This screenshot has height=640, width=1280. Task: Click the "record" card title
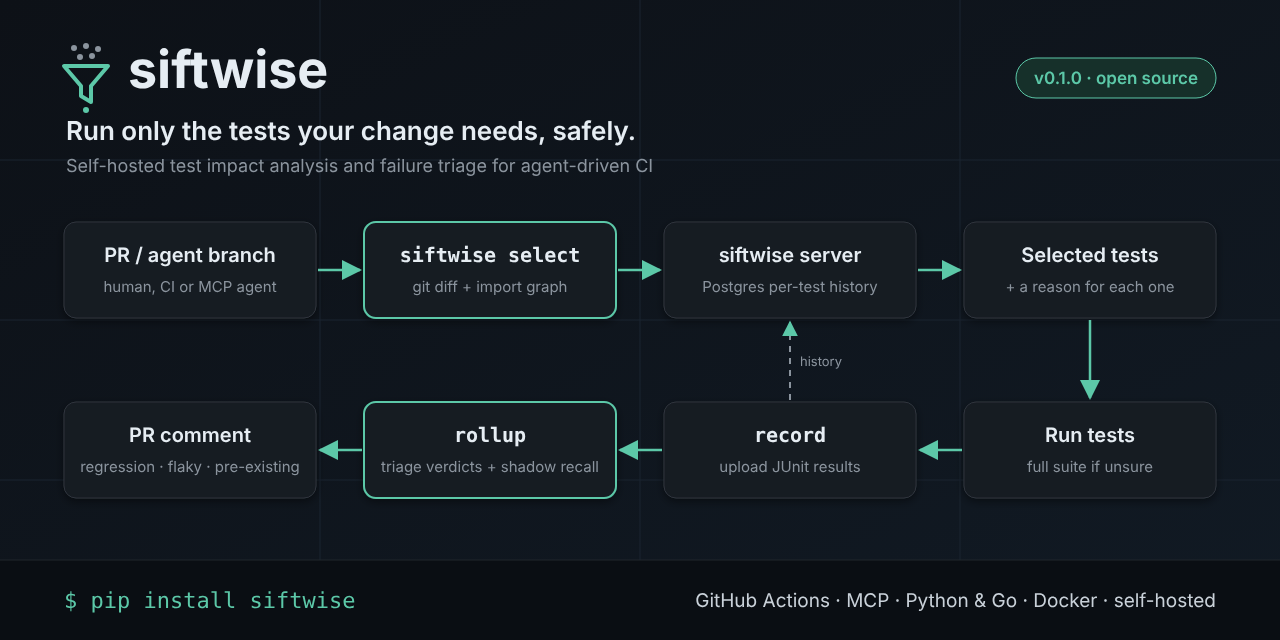click(x=790, y=435)
